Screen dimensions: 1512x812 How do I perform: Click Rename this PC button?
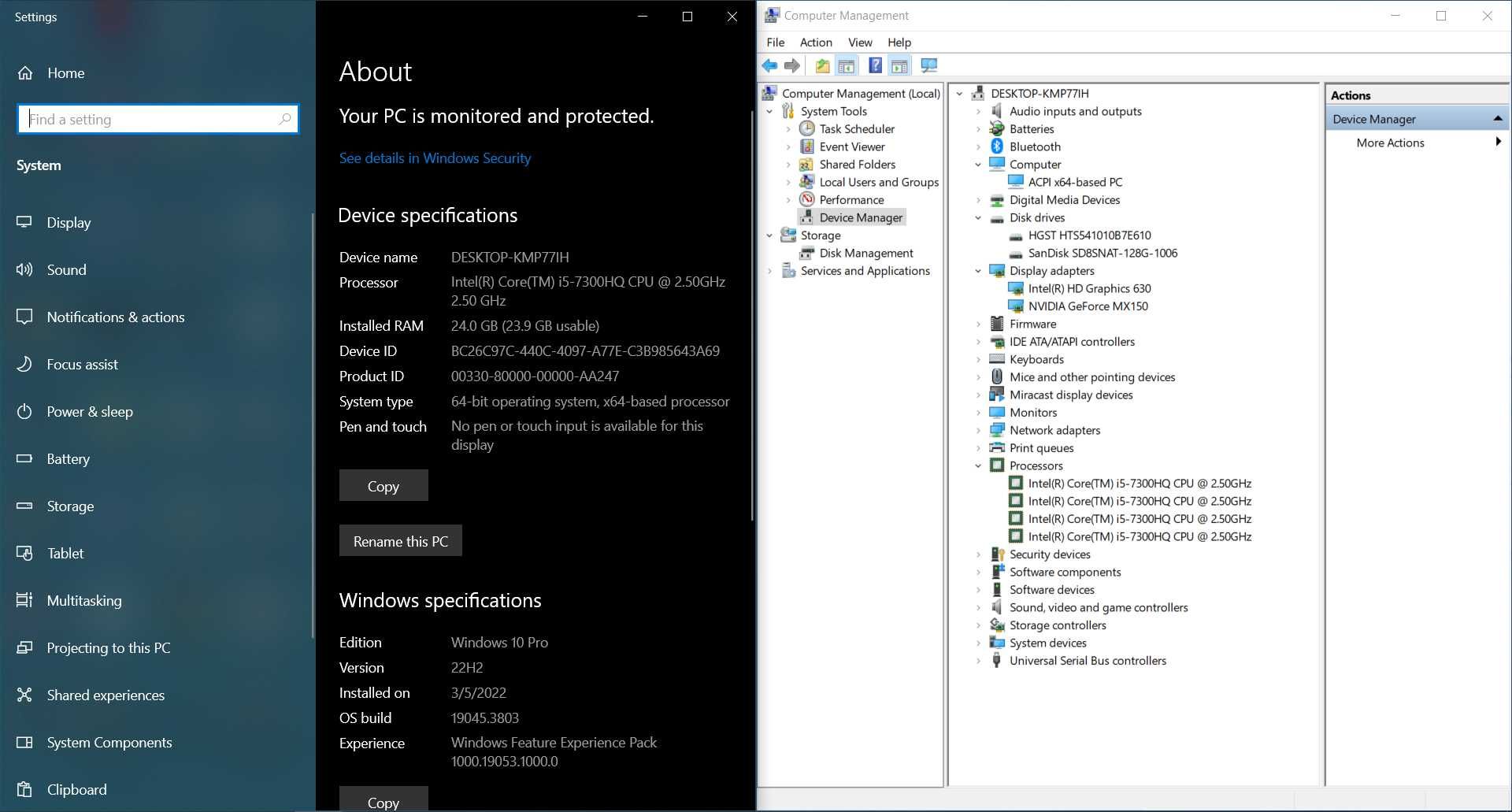[x=401, y=541]
